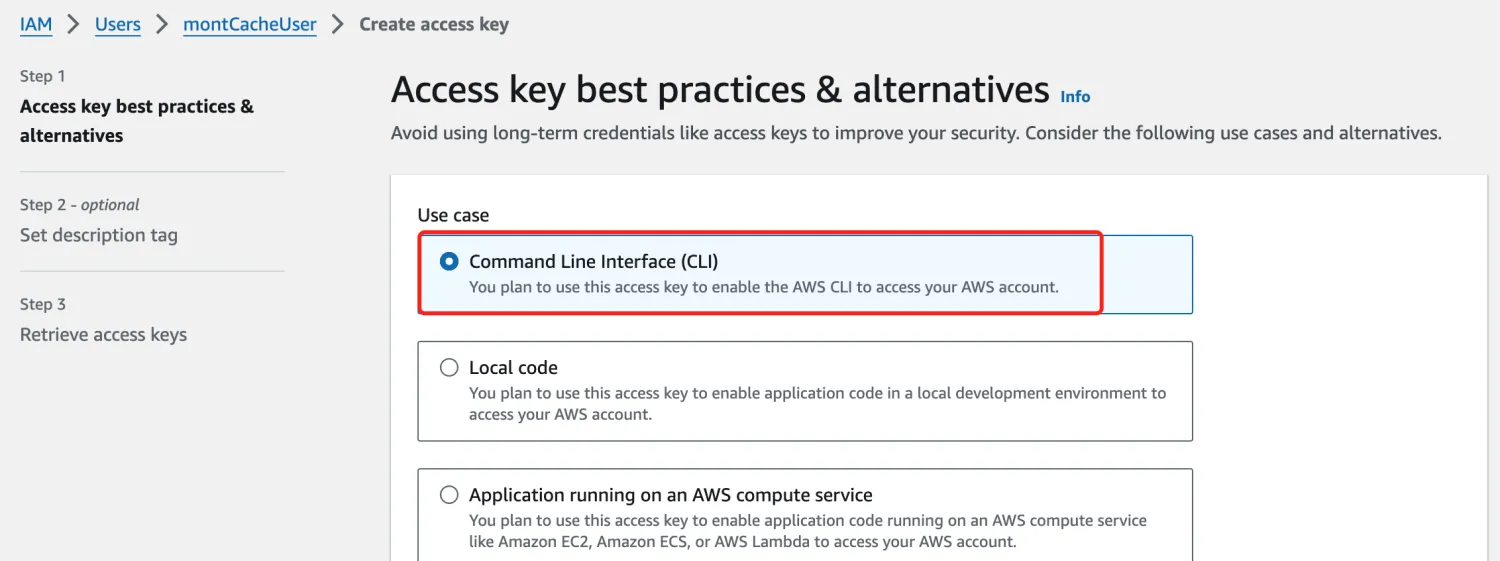Screen dimensions: 1500x561
Task: Click the Create access key breadcrumb text
Action: pos(434,24)
